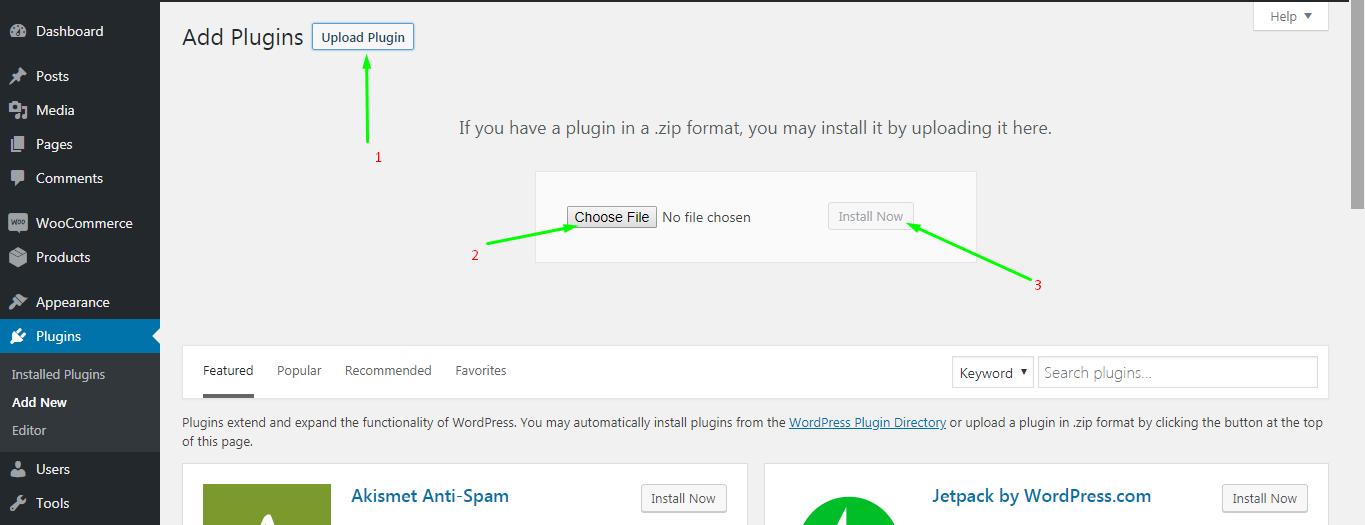Expand the Help dropdown tab
The image size is (1365, 525).
(1291, 16)
